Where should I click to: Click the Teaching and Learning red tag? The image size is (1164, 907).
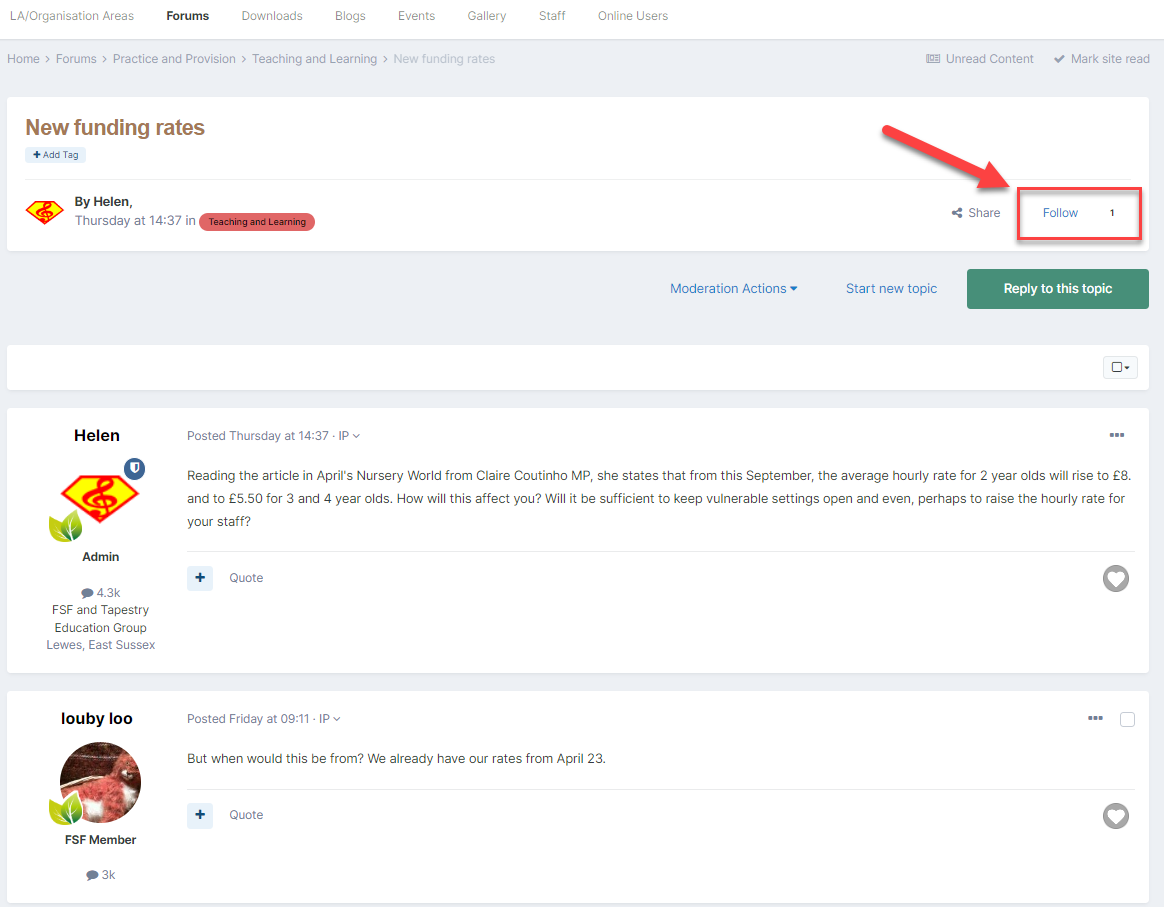tap(257, 222)
